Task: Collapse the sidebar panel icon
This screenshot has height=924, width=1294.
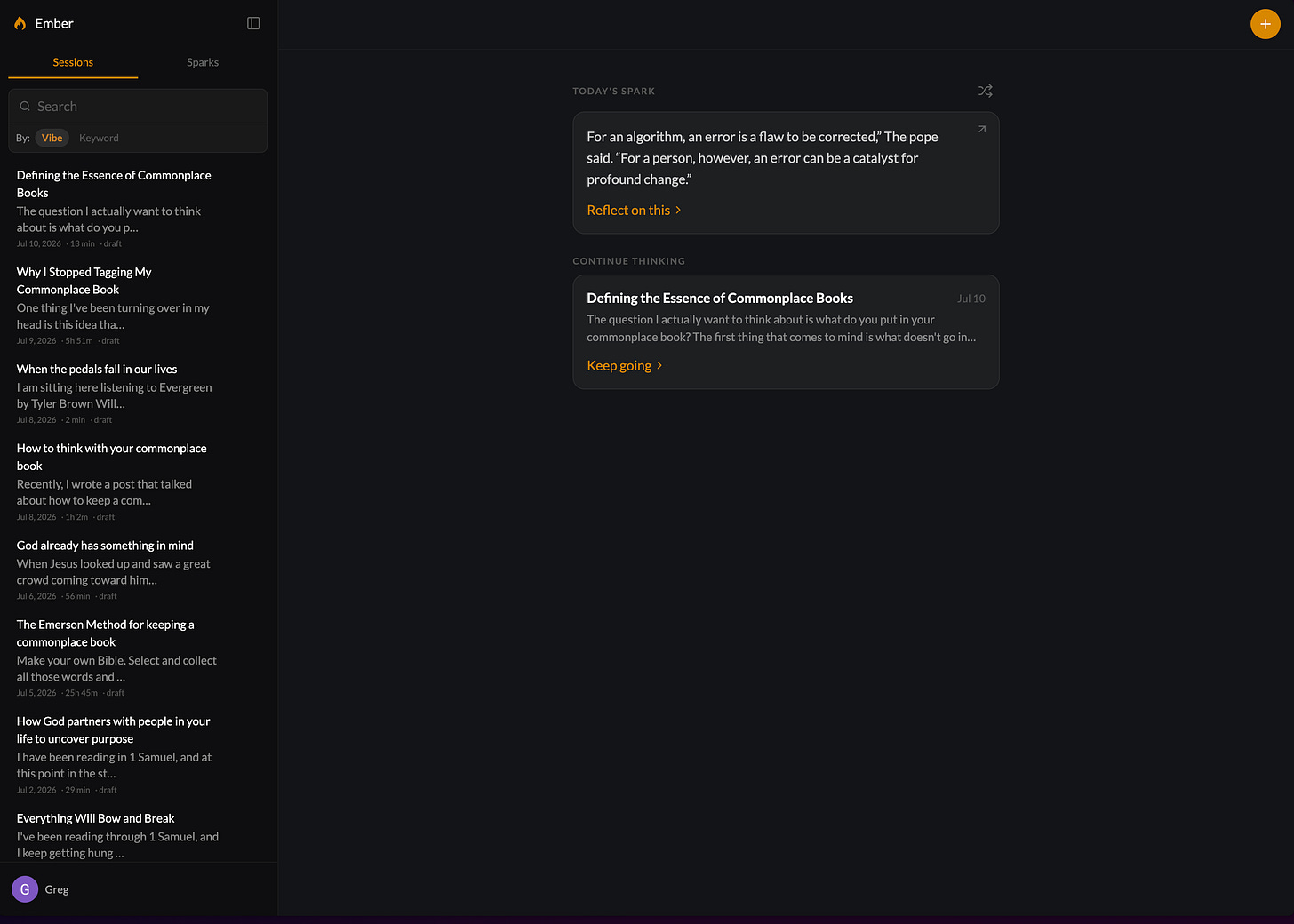Action: [253, 23]
